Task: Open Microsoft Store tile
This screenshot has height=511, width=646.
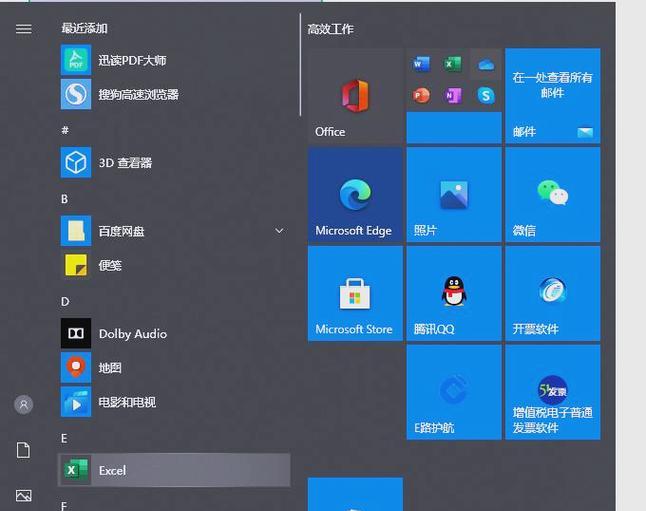Action: [x=355, y=293]
